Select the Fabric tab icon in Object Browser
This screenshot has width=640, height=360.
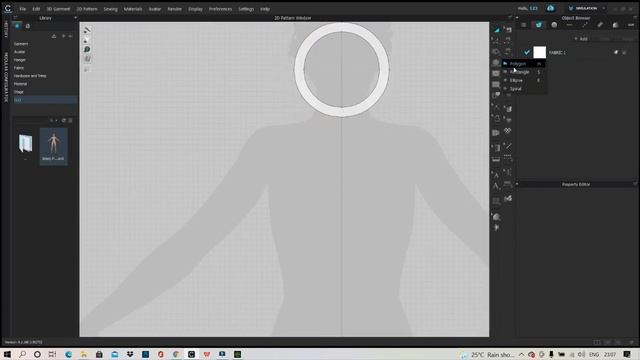pos(539,25)
